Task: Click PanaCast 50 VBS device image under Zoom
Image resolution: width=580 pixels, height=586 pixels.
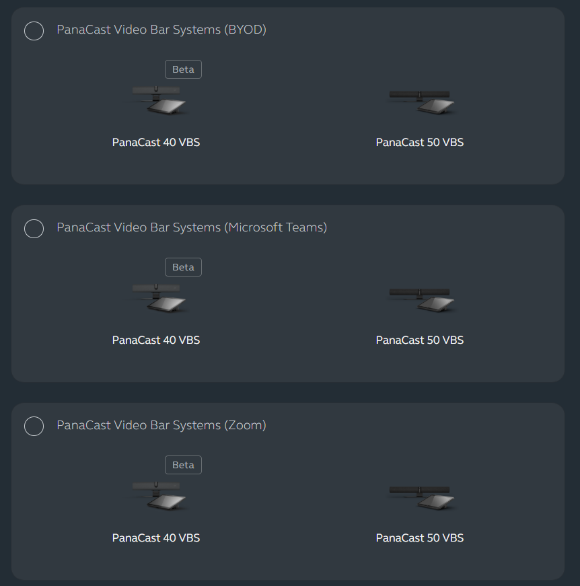Action: (x=421, y=497)
